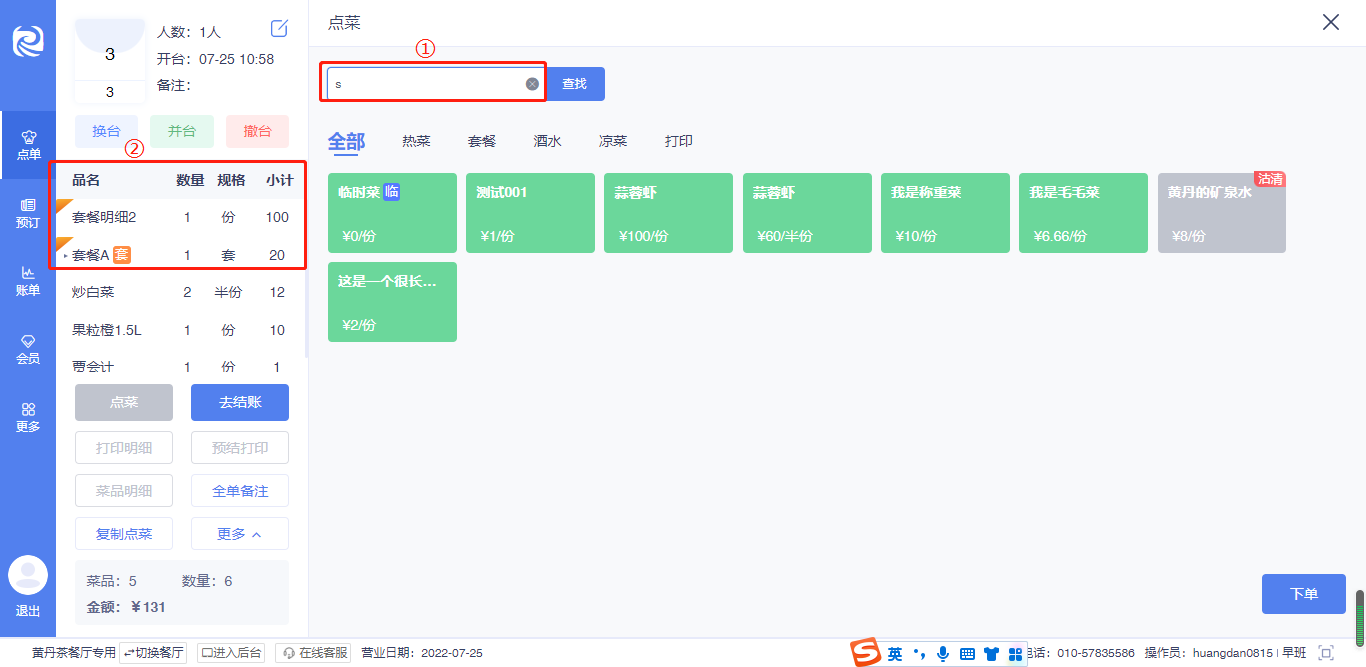Click the app logo at top left
The width and height of the screenshot is (1366, 667).
tap(28, 40)
